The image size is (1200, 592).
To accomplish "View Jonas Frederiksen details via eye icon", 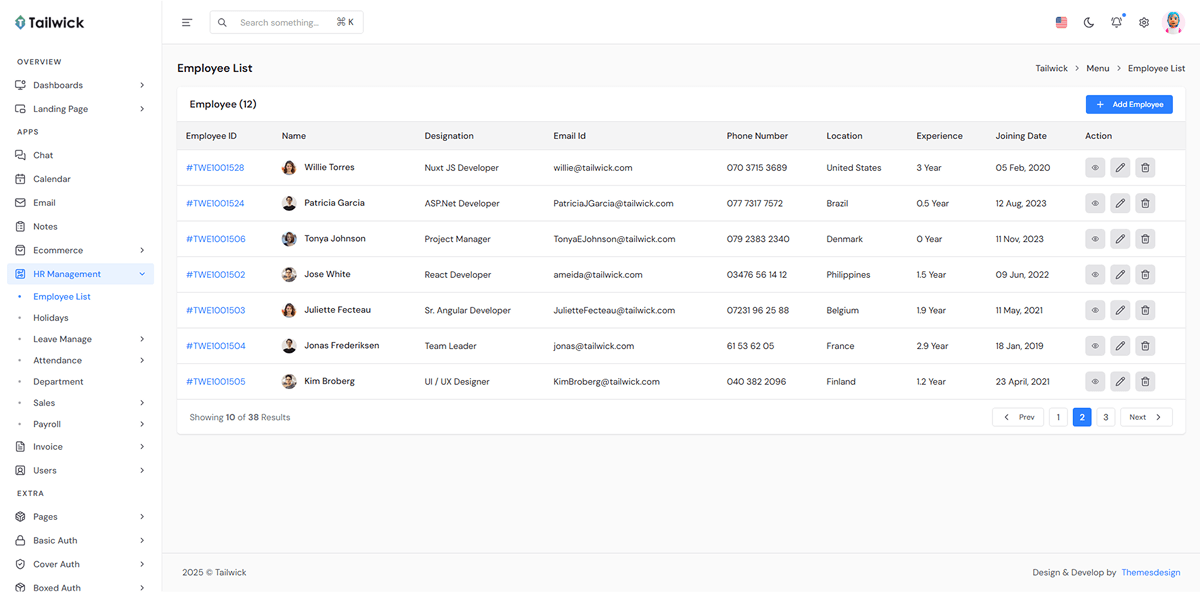I will (1095, 346).
